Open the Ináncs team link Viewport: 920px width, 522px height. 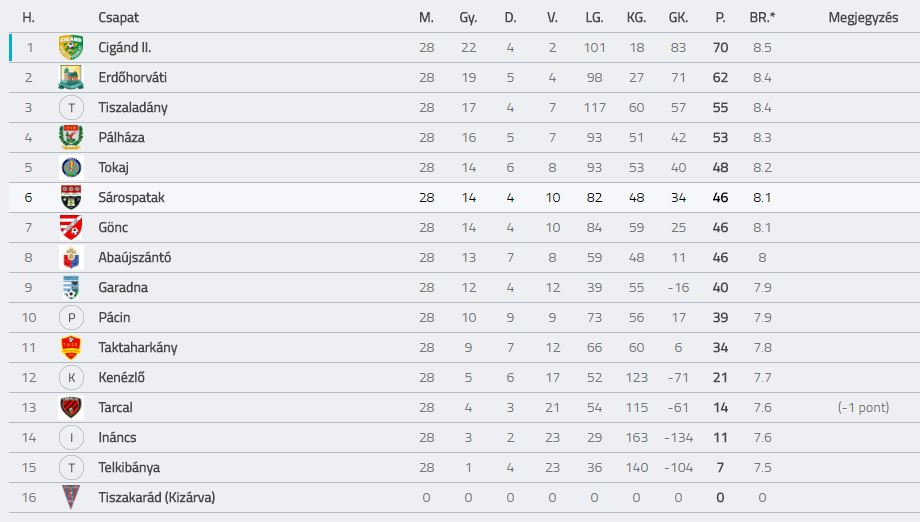[117, 438]
